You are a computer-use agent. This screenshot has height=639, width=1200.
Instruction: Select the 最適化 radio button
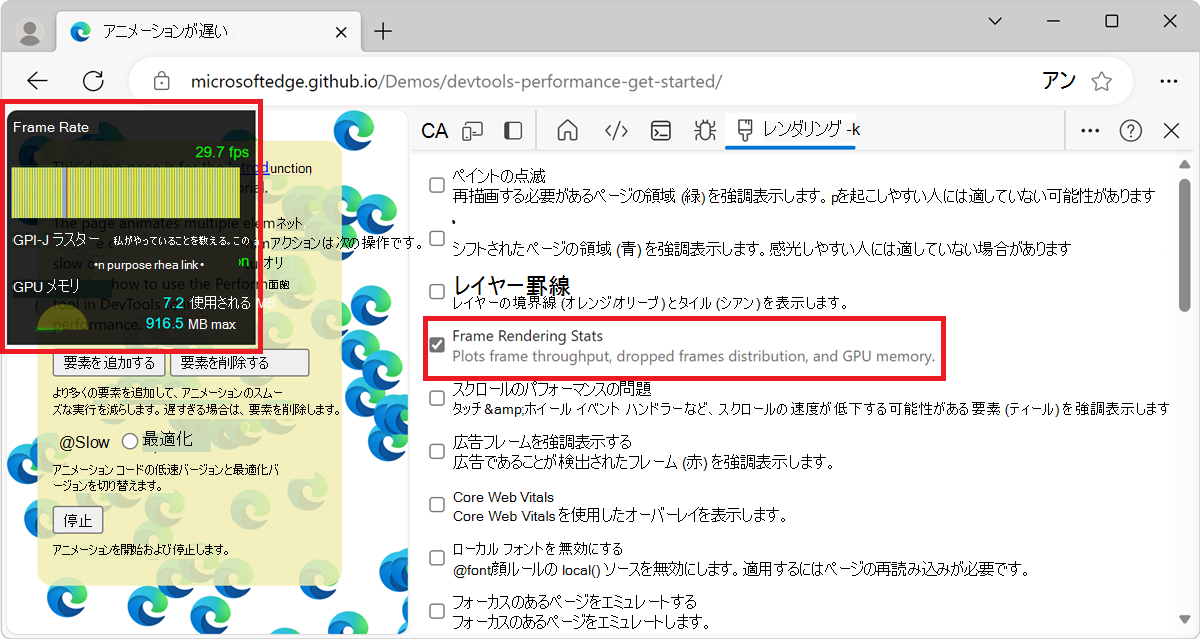[x=130, y=441]
